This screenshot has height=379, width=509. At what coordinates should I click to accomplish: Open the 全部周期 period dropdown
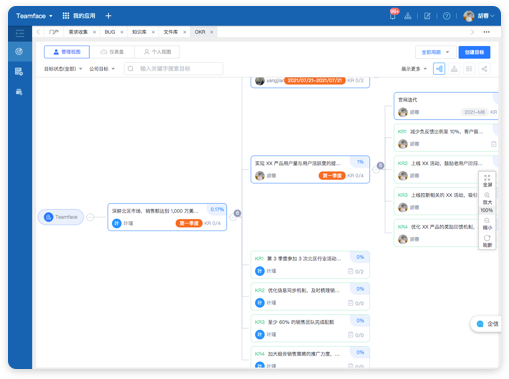[x=435, y=52]
